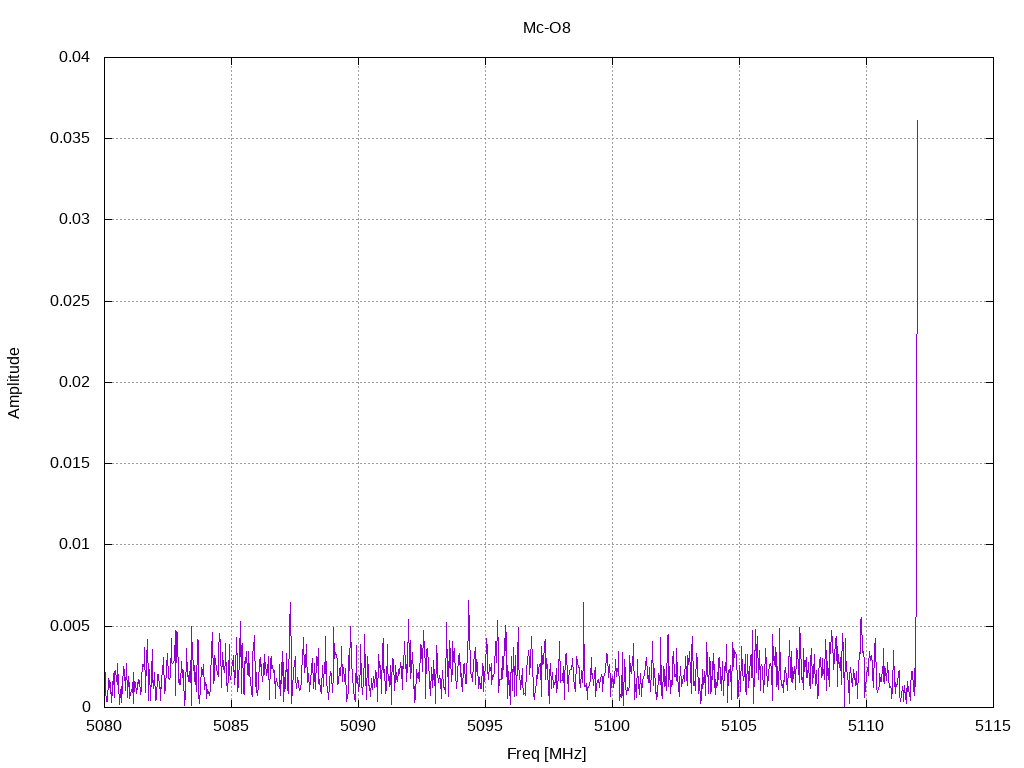Screen dimensions: 1024x768
Task: Click the x-axis tick label 5105
Action: pos(739,726)
